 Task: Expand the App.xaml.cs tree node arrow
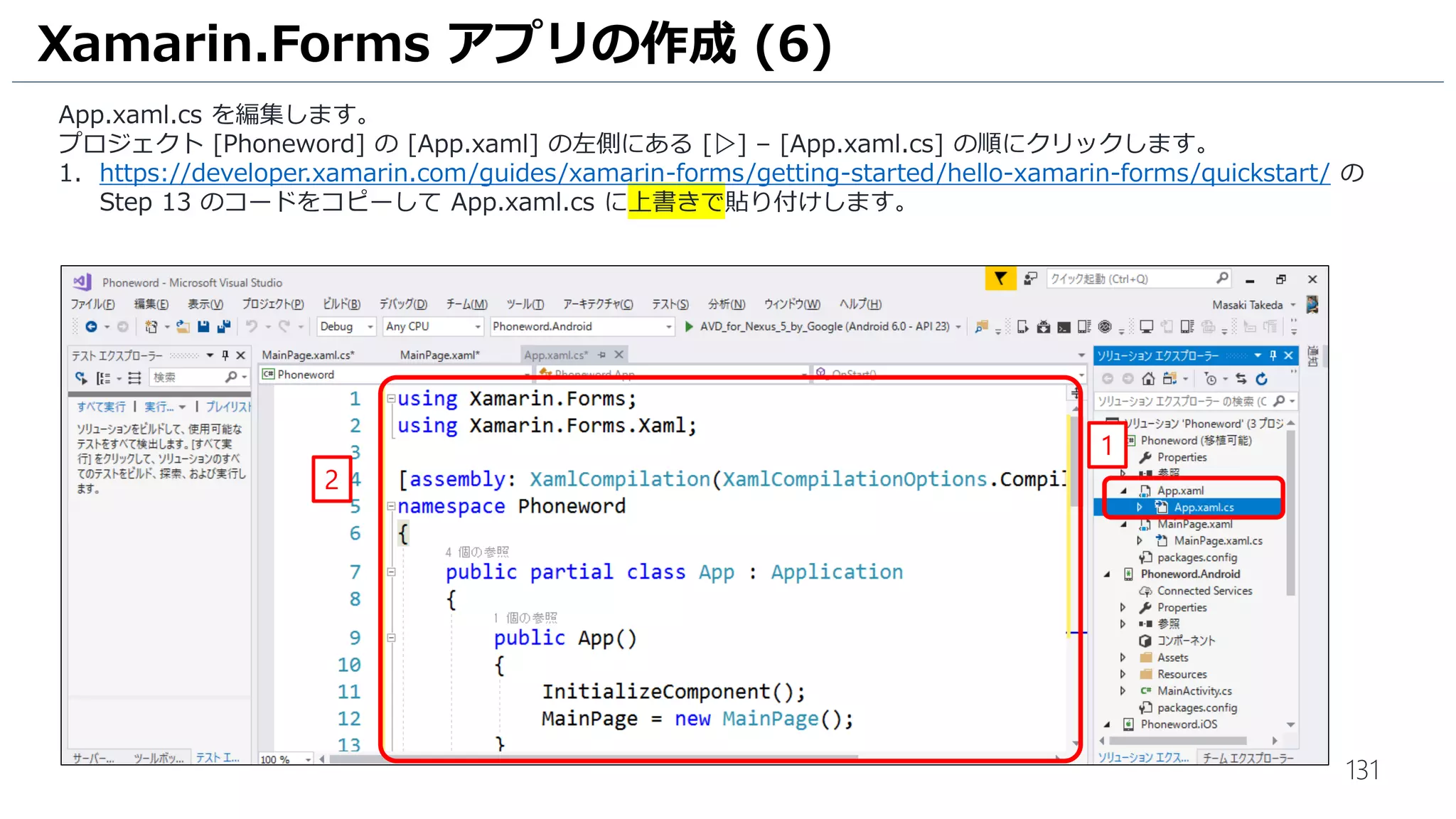[x=1139, y=508]
